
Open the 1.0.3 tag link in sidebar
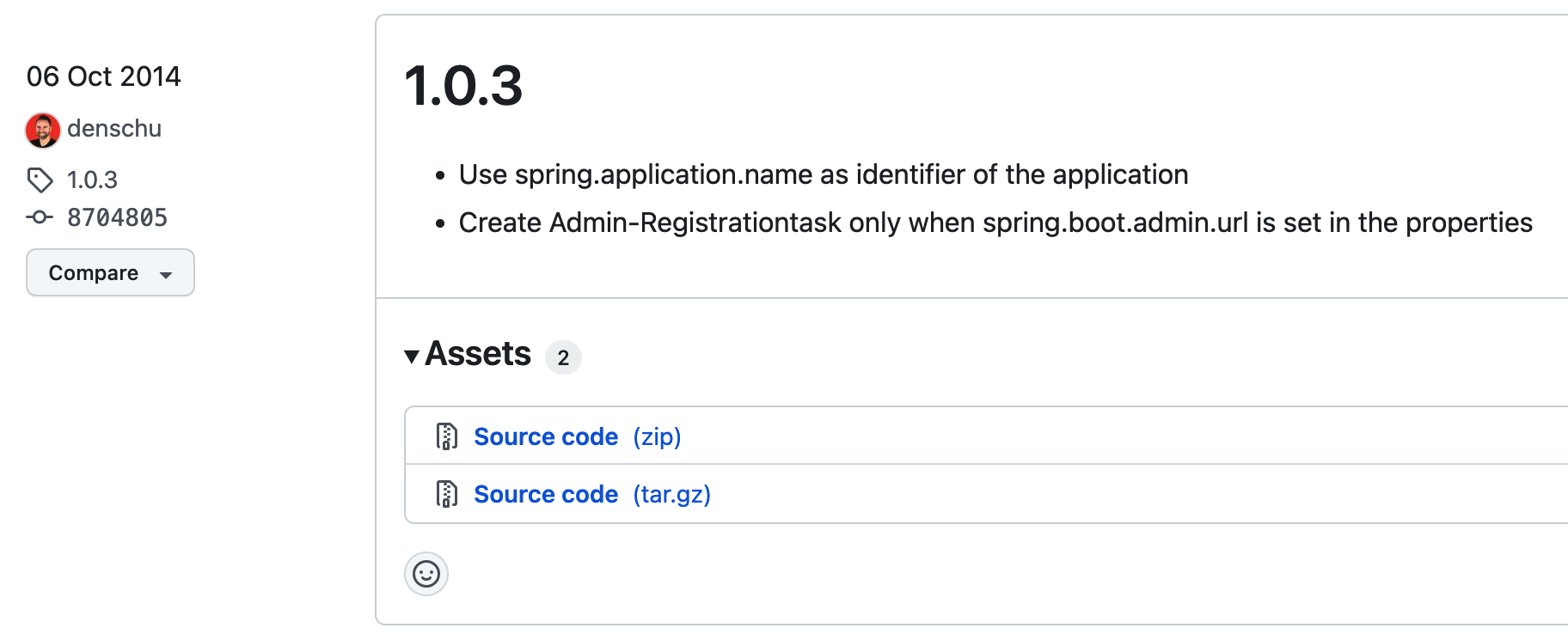[92, 180]
